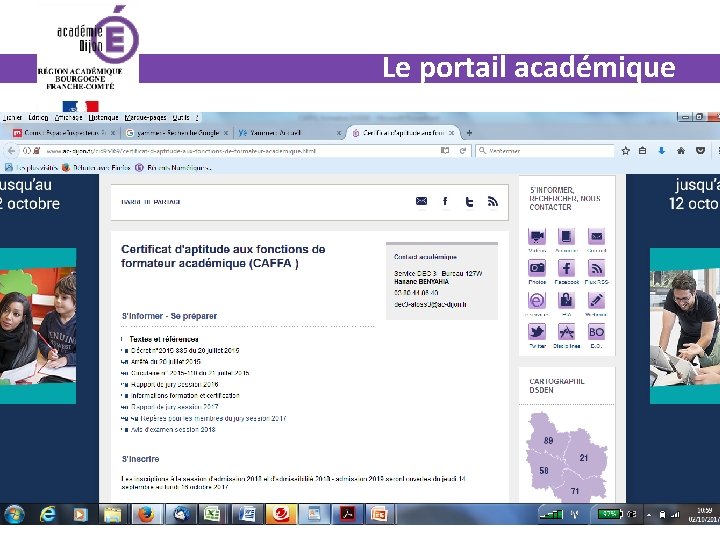Click the left banner image with children

point(38,326)
